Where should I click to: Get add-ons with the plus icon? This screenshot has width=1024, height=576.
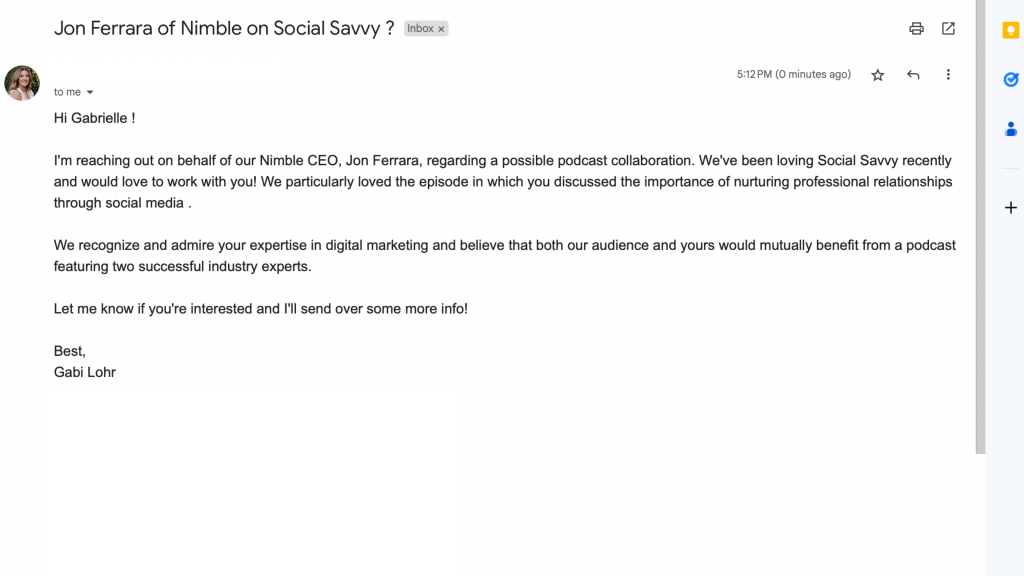pyautogui.click(x=1011, y=208)
